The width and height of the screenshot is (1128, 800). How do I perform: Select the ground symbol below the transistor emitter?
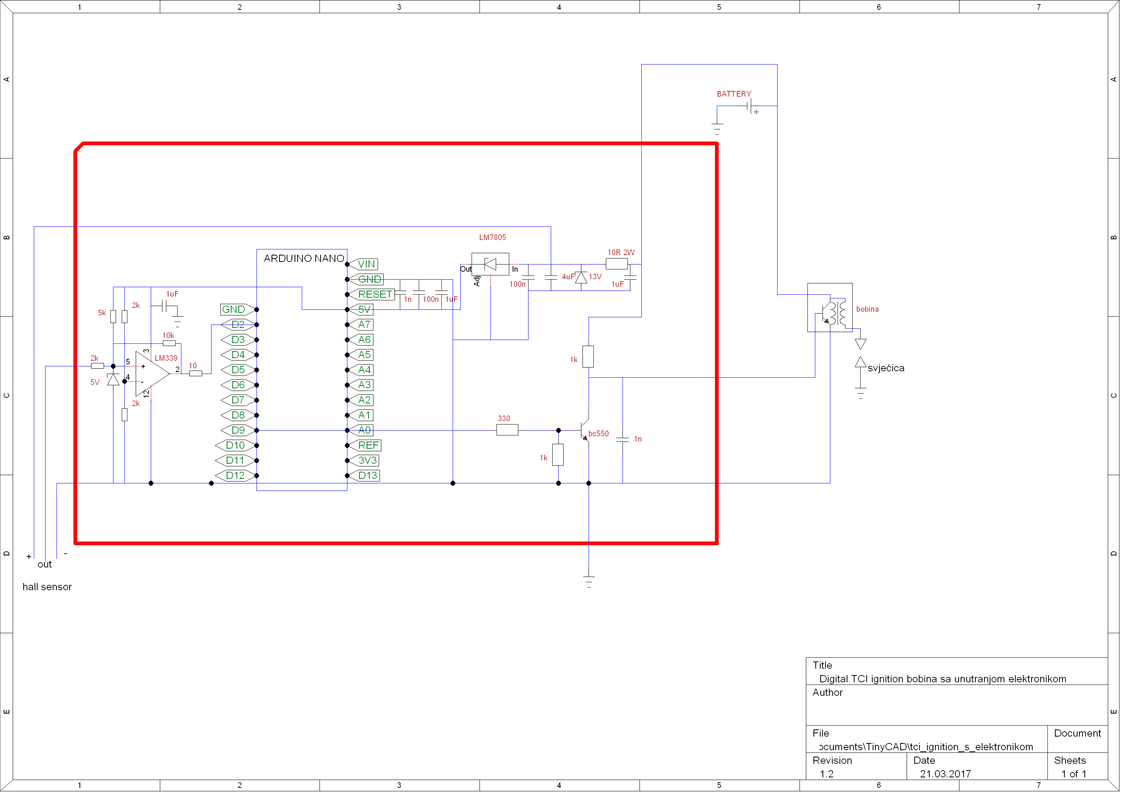[588, 583]
